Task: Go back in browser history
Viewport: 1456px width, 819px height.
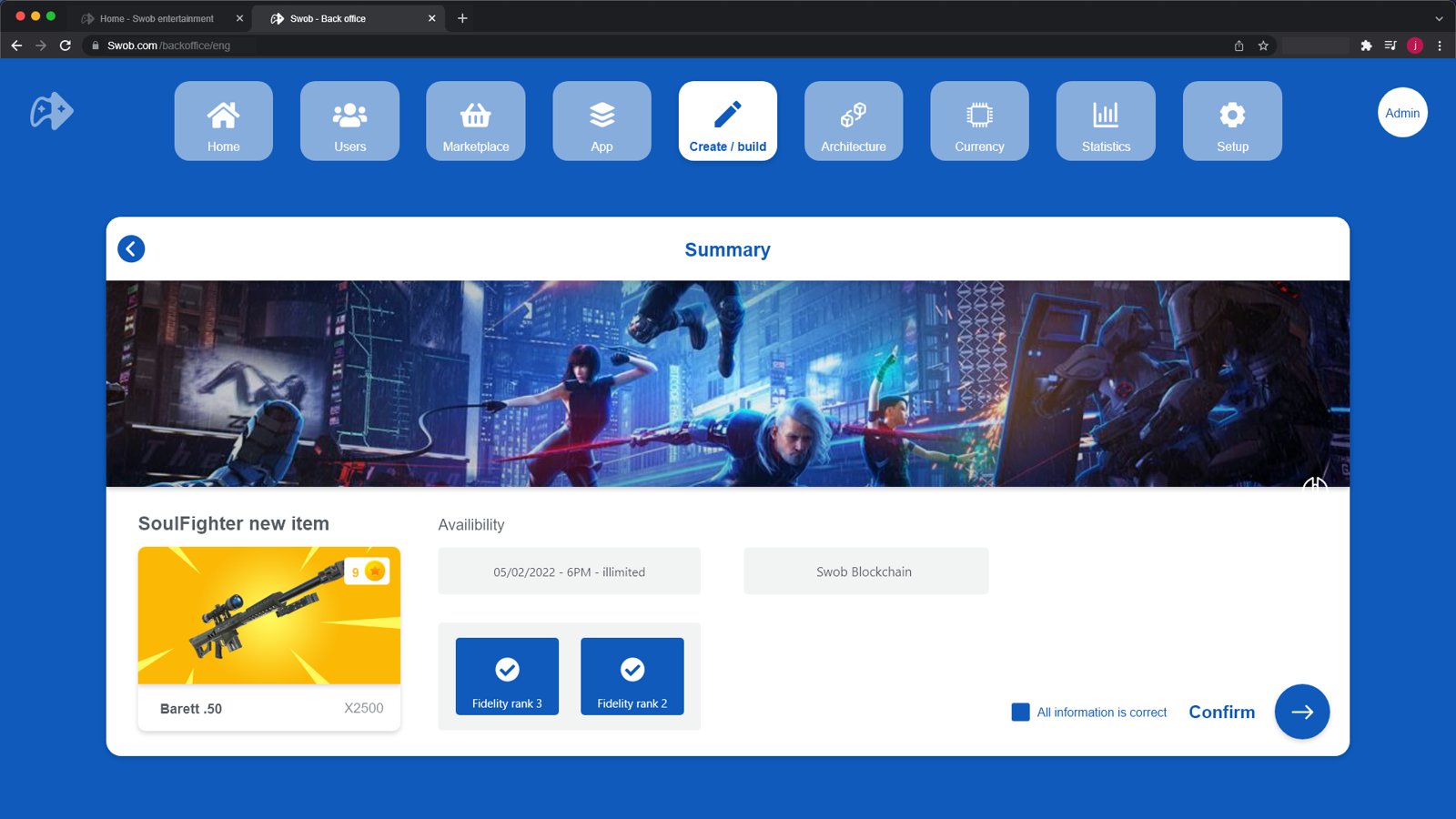Action: 16,45
